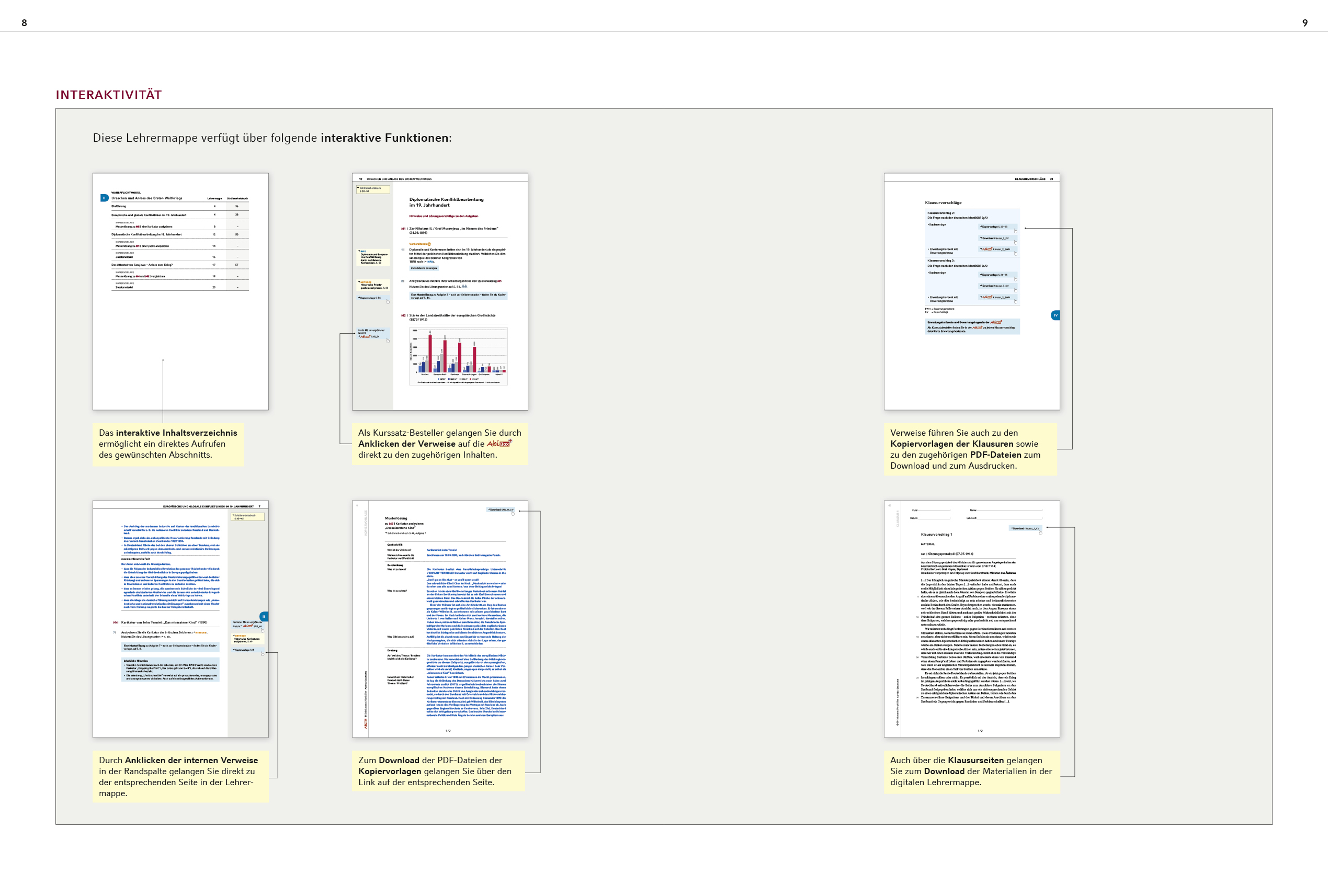The image size is (1328, 896).
Task: Click the AbiBox logo in the yellow Kurssatz note
Action: click(x=499, y=444)
